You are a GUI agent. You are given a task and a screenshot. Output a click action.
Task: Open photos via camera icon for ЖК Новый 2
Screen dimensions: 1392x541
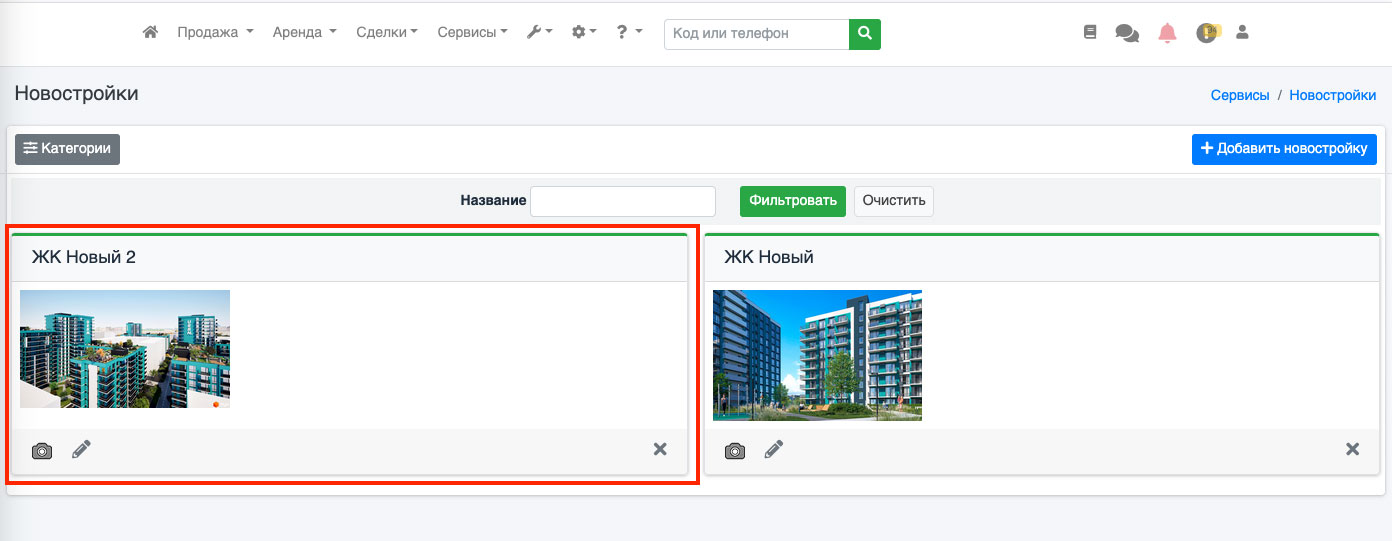[x=42, y=450]
